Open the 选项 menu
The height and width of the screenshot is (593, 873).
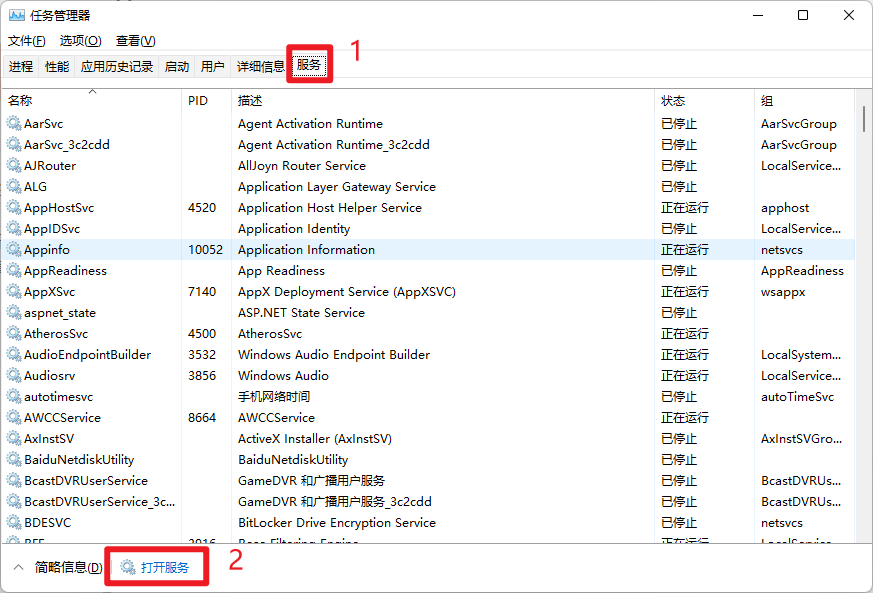[x=78, y=40]
